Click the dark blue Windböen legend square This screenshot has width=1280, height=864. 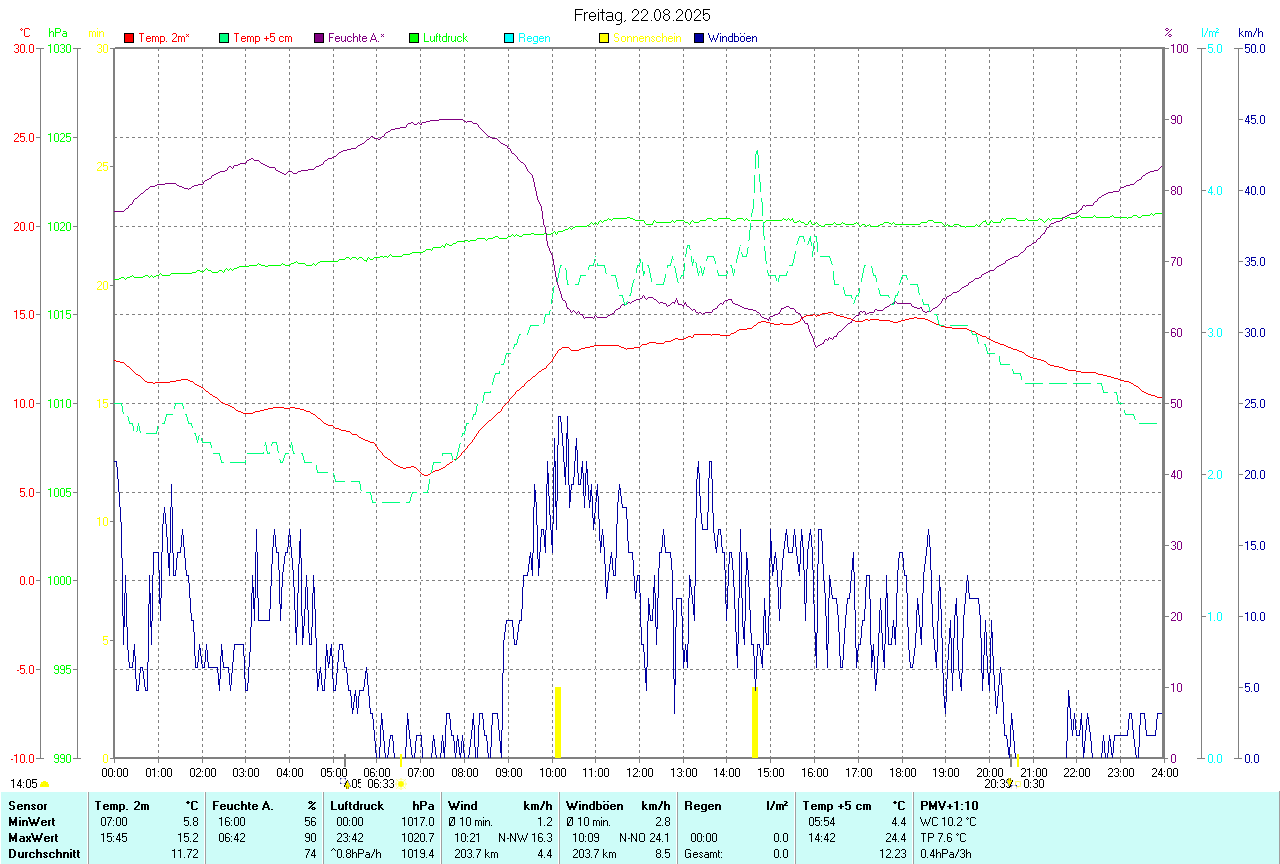coord(699,38)
